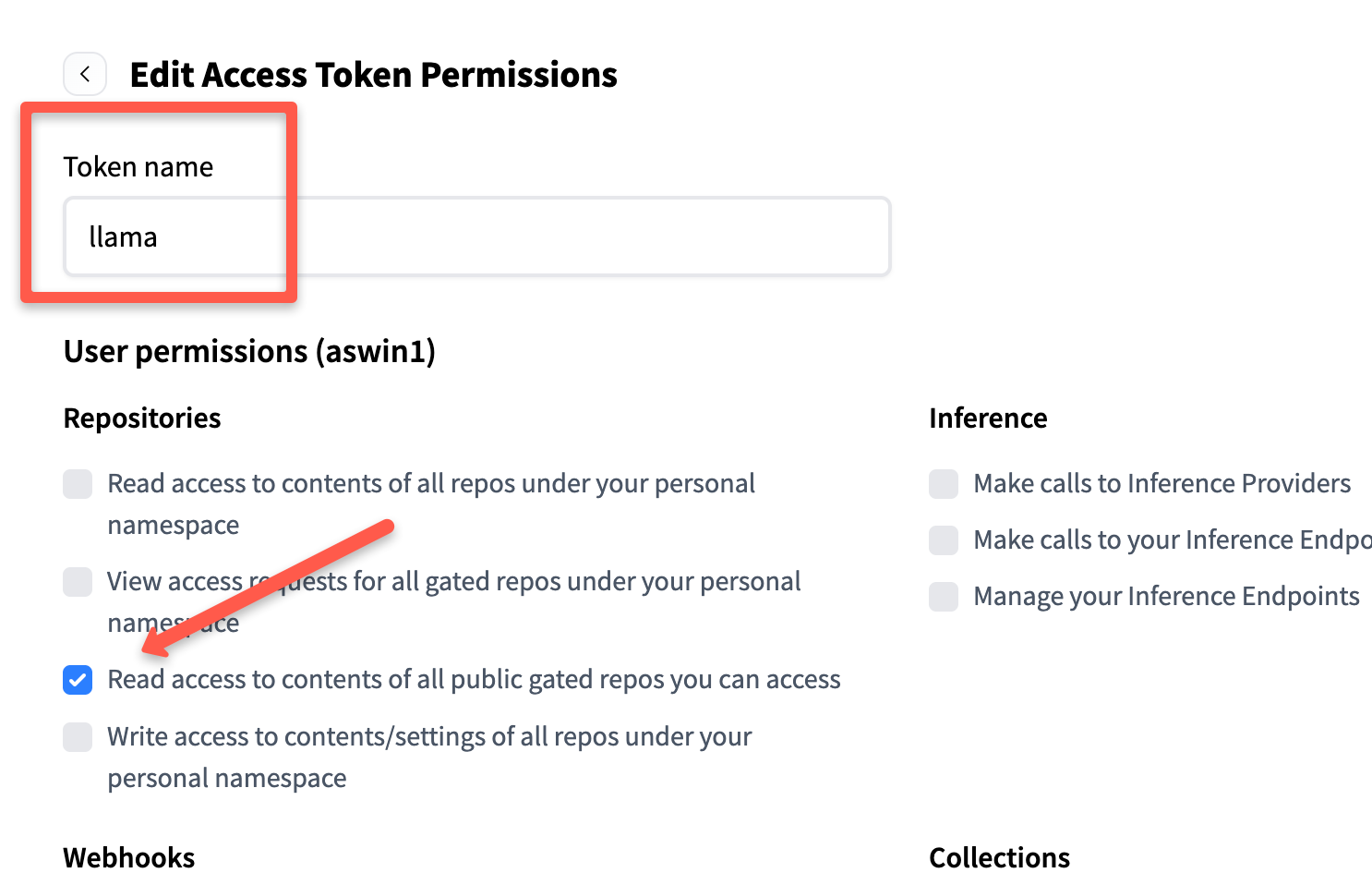Enable write access to personal namespace repos
1372x885 pixels.
(78, 736)
